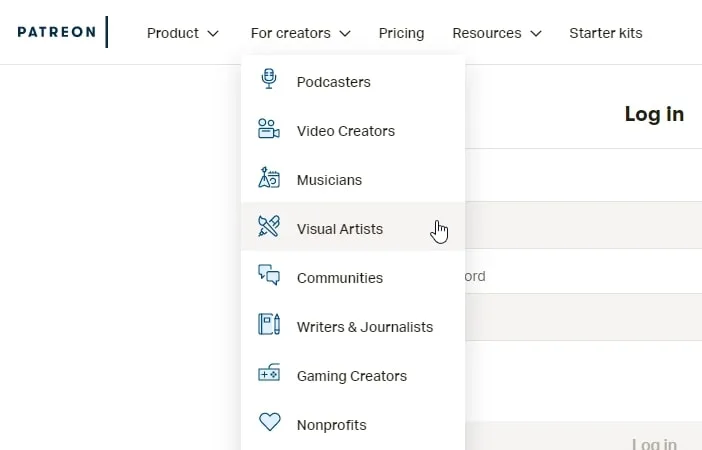Click the Musicians guitar icon
The height and width of the screenshot is (450, 702).
[268, 178]
